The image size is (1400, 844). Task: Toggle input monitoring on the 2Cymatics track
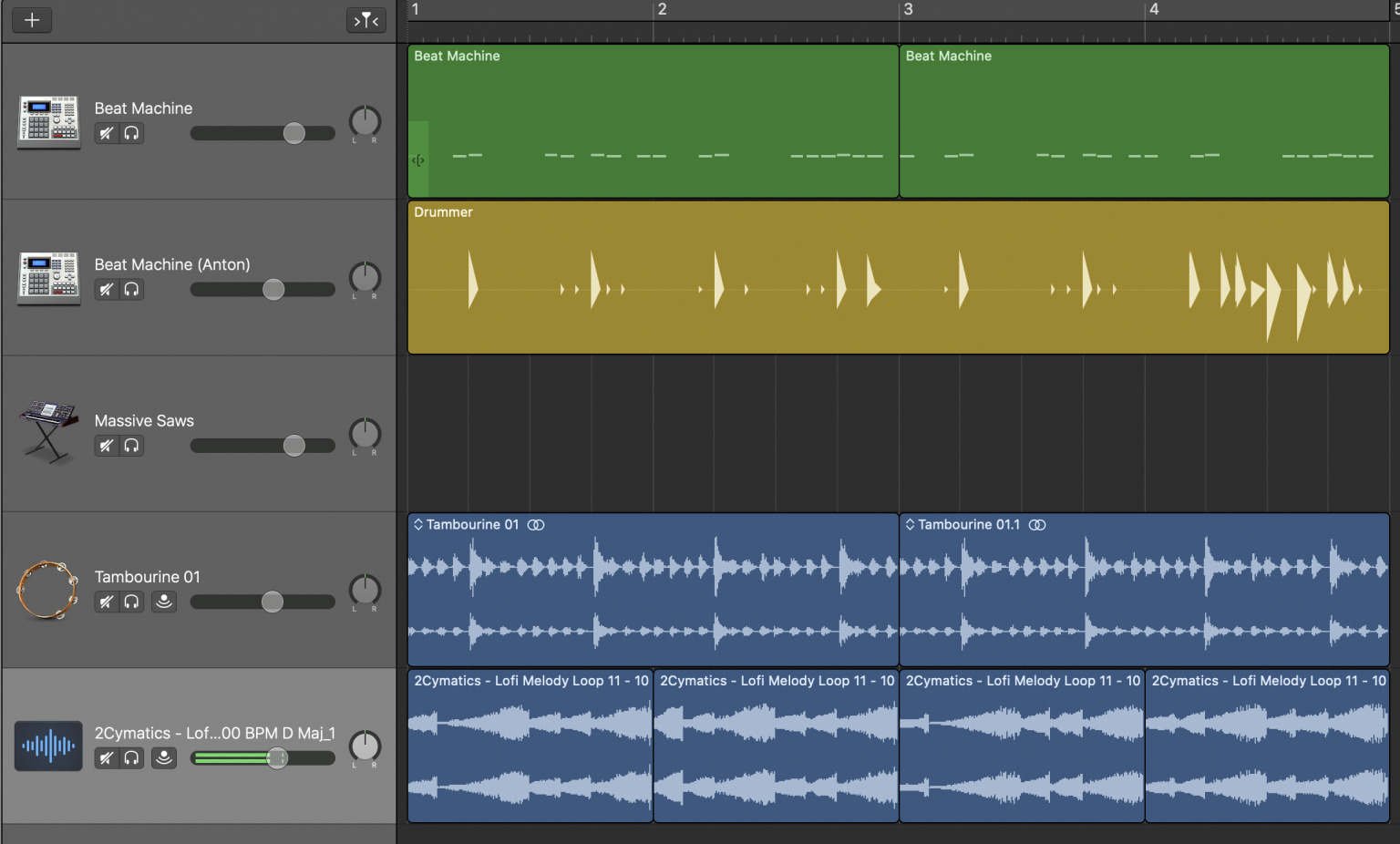[164, 757]
